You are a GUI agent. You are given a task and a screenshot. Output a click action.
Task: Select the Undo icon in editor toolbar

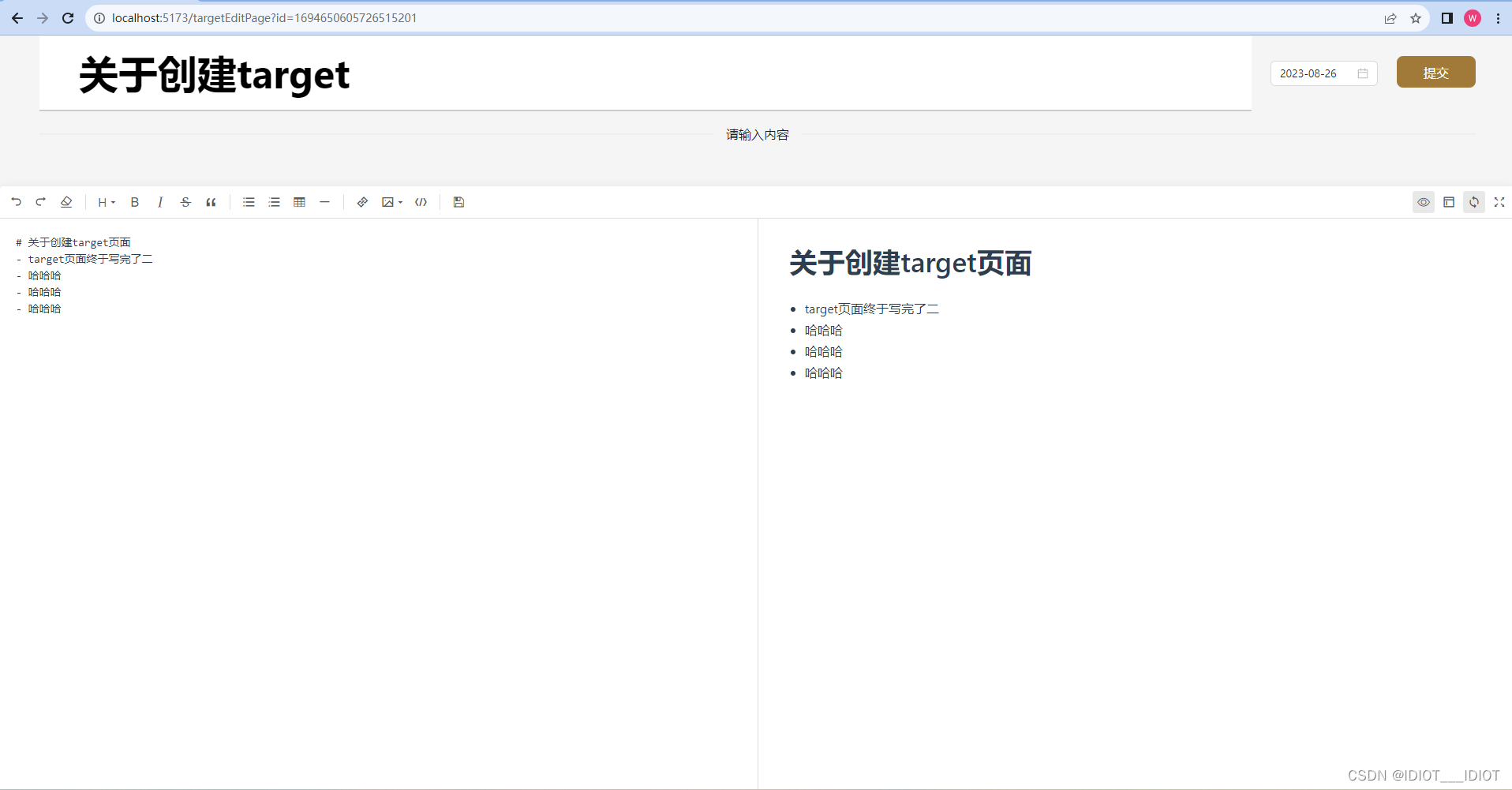click(16, 202)
